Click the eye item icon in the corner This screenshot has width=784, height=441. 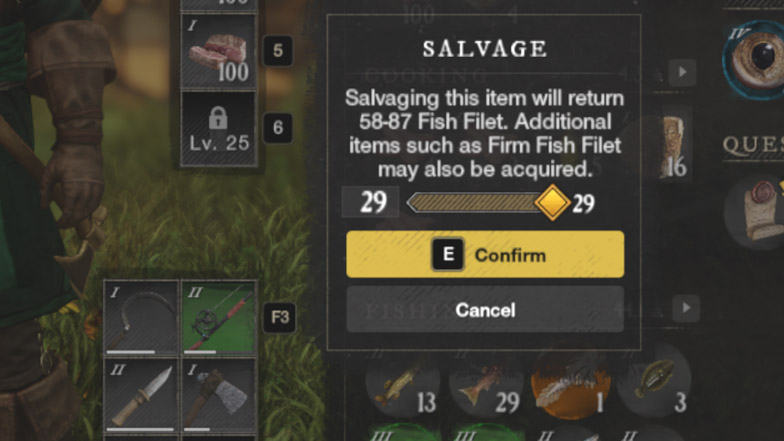(755, 60)
